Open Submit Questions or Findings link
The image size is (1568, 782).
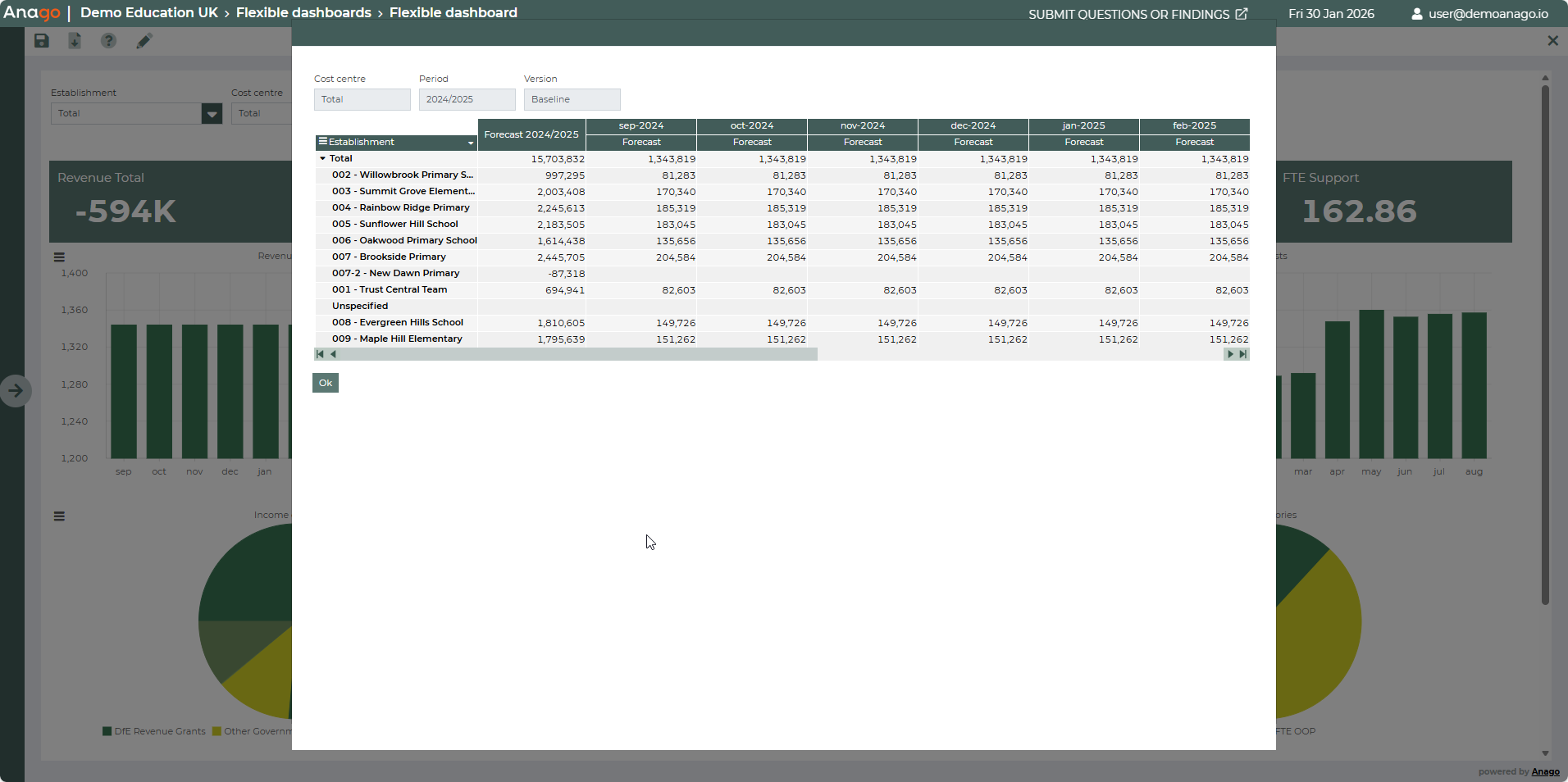(x=1137, y=14)
